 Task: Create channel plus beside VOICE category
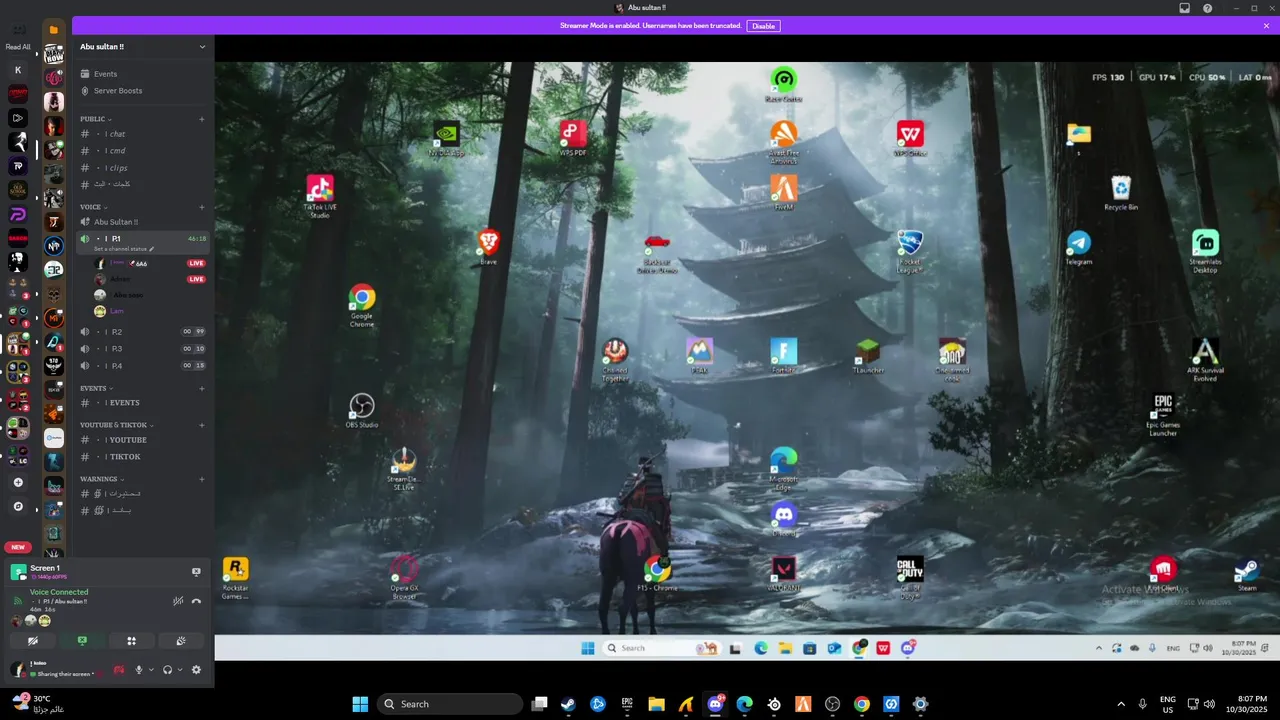(201, 207)
